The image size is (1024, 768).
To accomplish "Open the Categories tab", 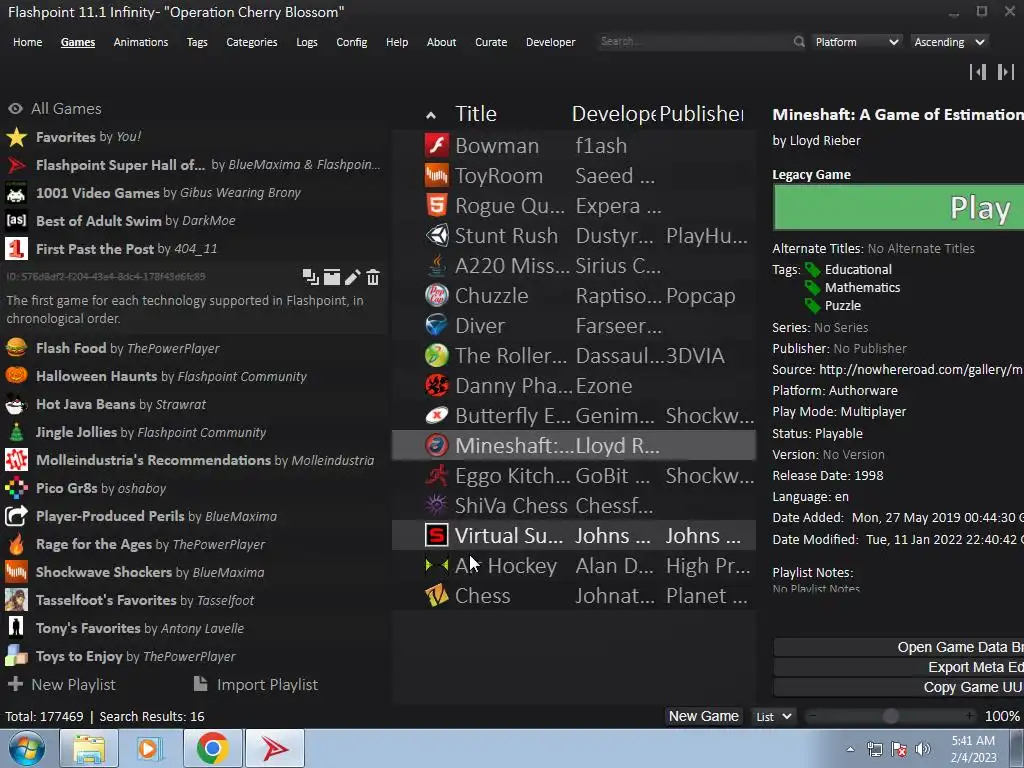I will [x=251, y=42].
